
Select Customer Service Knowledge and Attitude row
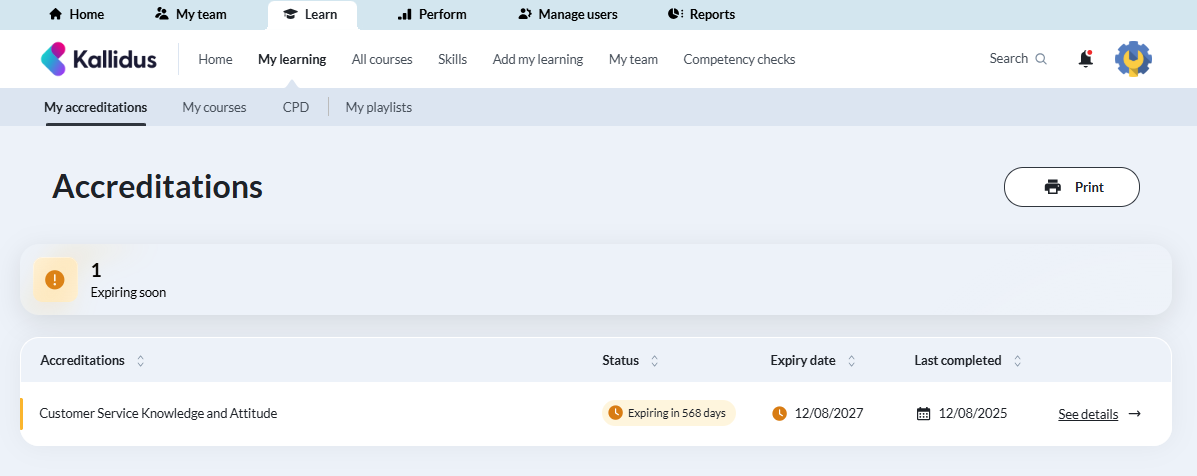point(158,413)
